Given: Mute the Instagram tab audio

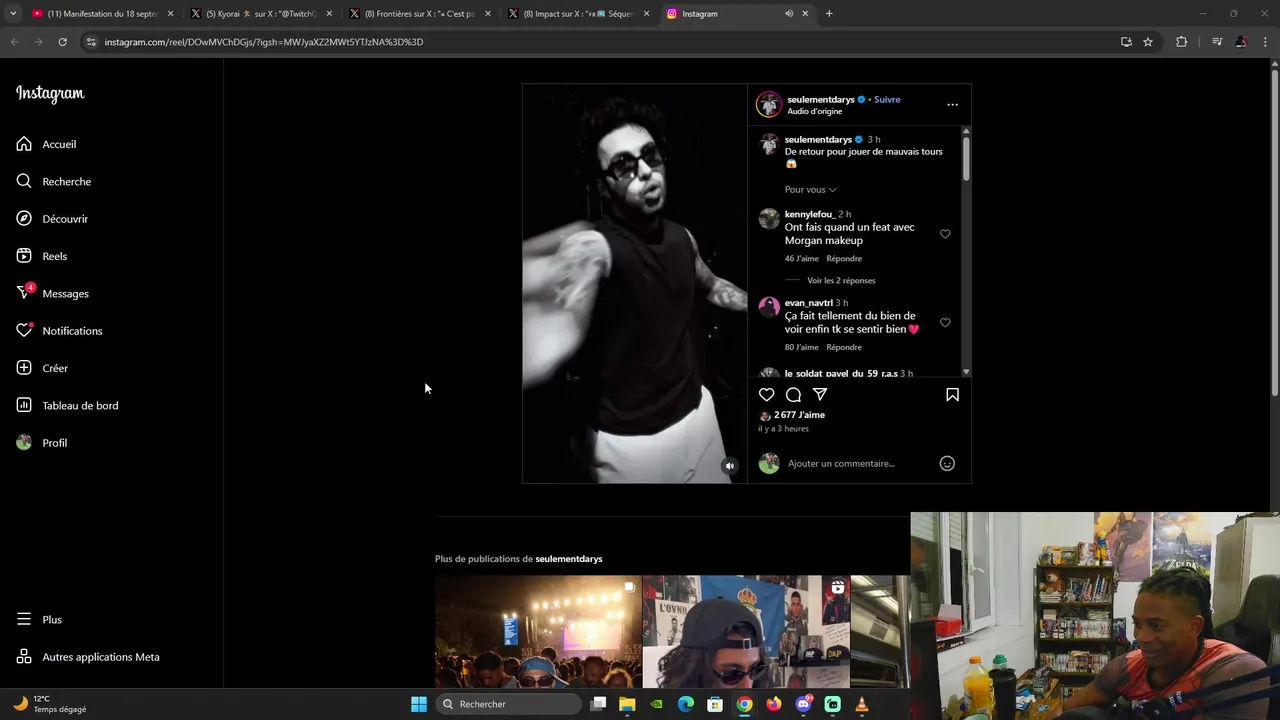Looking at the screenshot, I should click(788, 14).
